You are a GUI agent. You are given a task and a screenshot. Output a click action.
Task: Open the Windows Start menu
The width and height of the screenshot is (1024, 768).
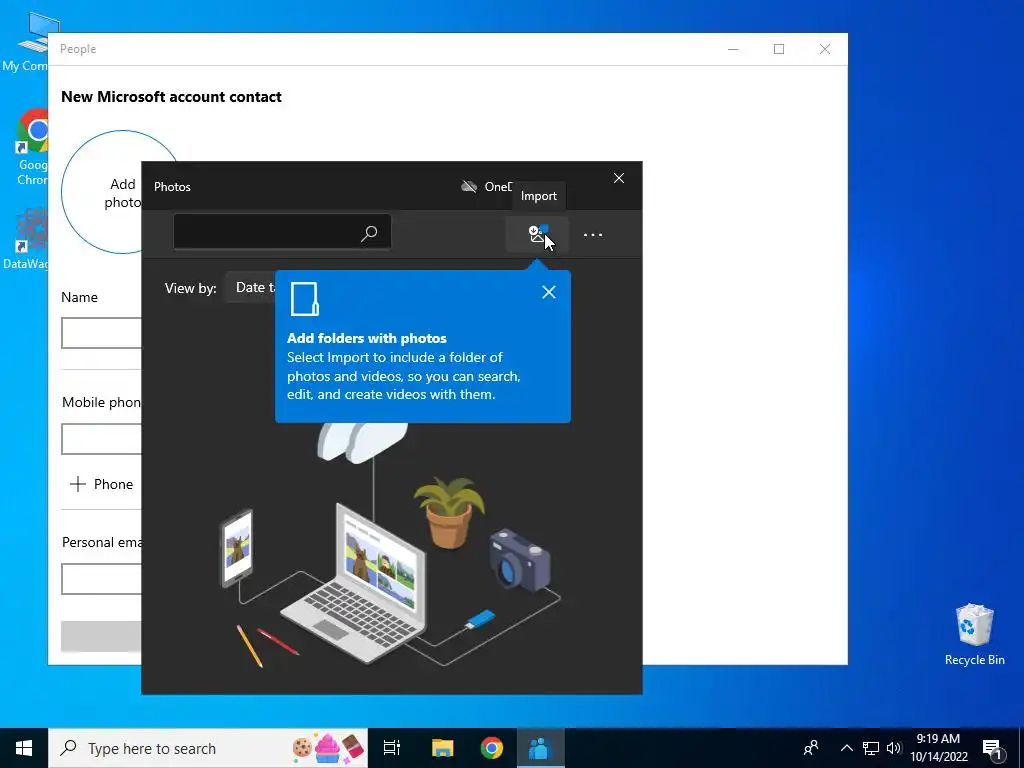(24, 748)
